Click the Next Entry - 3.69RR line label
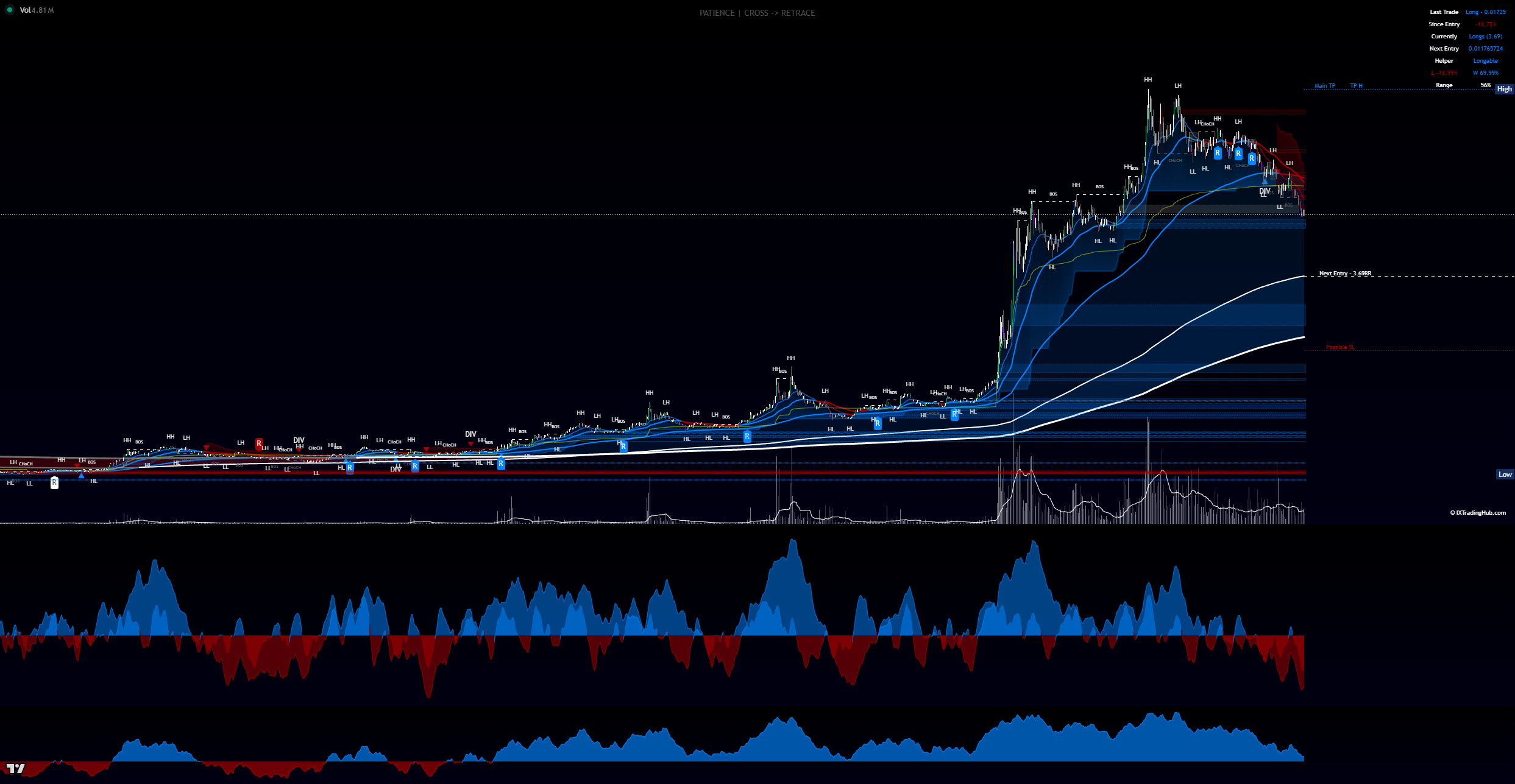1515x784 pixels. (1345, 274)
